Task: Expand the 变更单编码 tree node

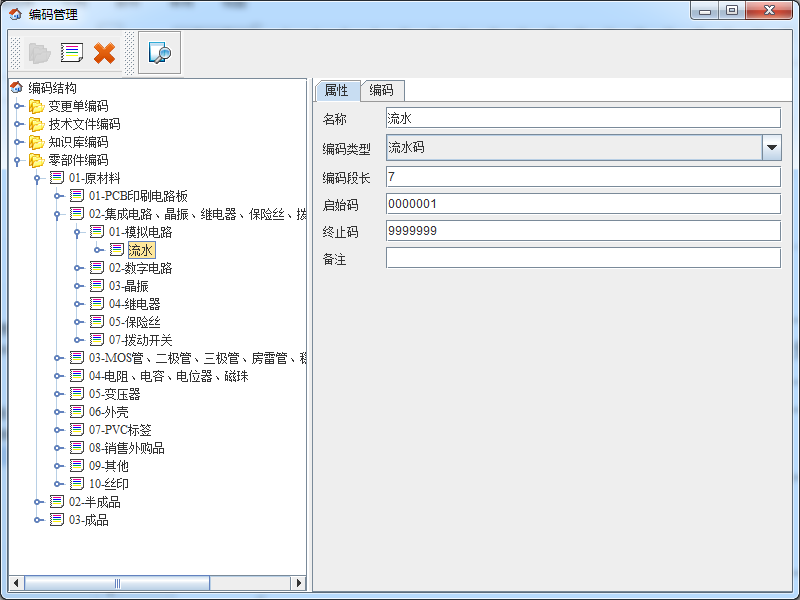Action: coord(18,106)
